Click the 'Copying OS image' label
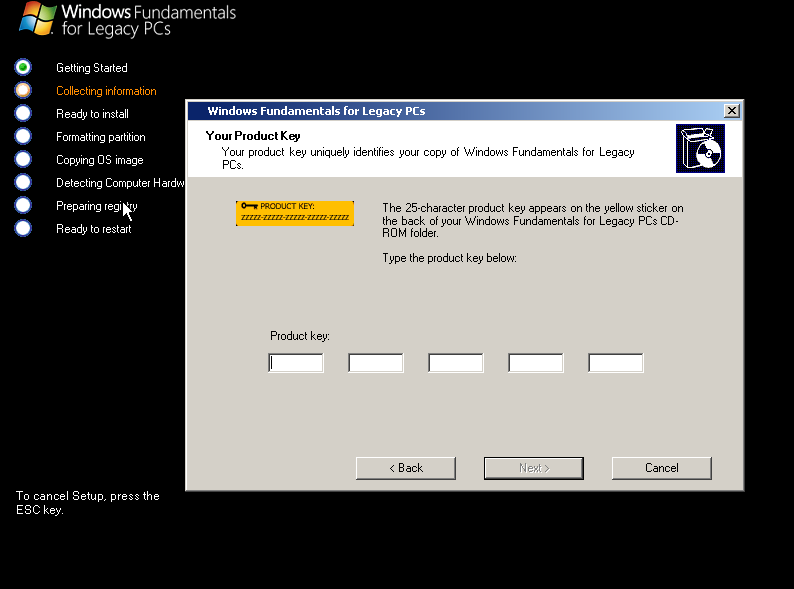This screenshot has width=794, height=589. [x=100, y=160]
